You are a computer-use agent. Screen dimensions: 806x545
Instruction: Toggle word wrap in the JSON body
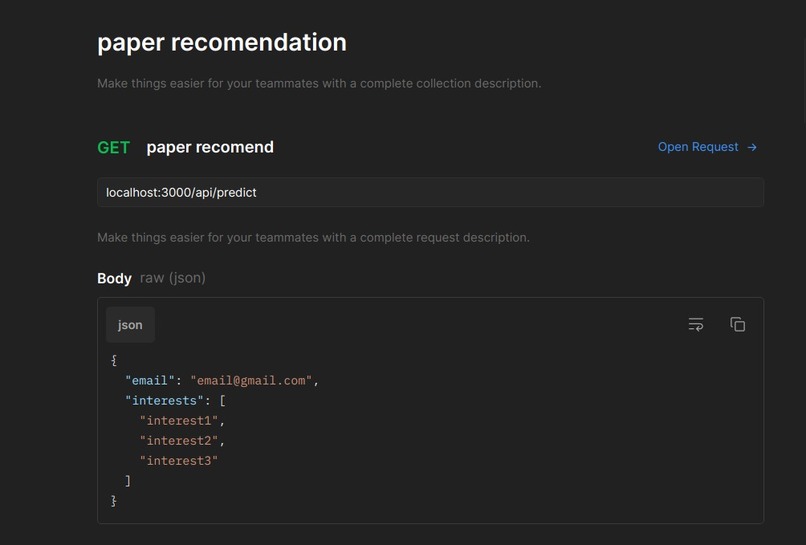tap(695, 324)
